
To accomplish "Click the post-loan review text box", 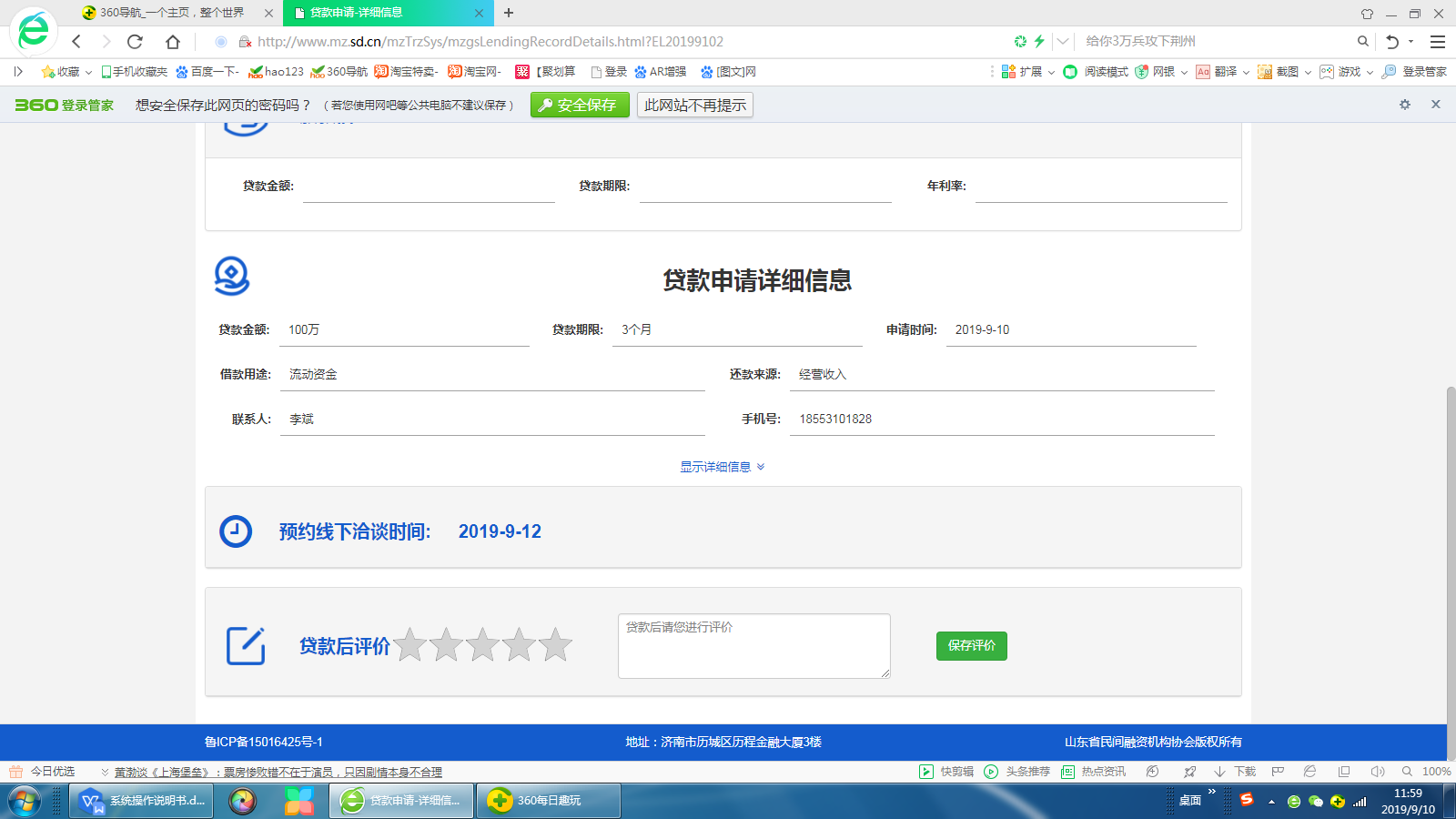I will (x=753, y=645).
